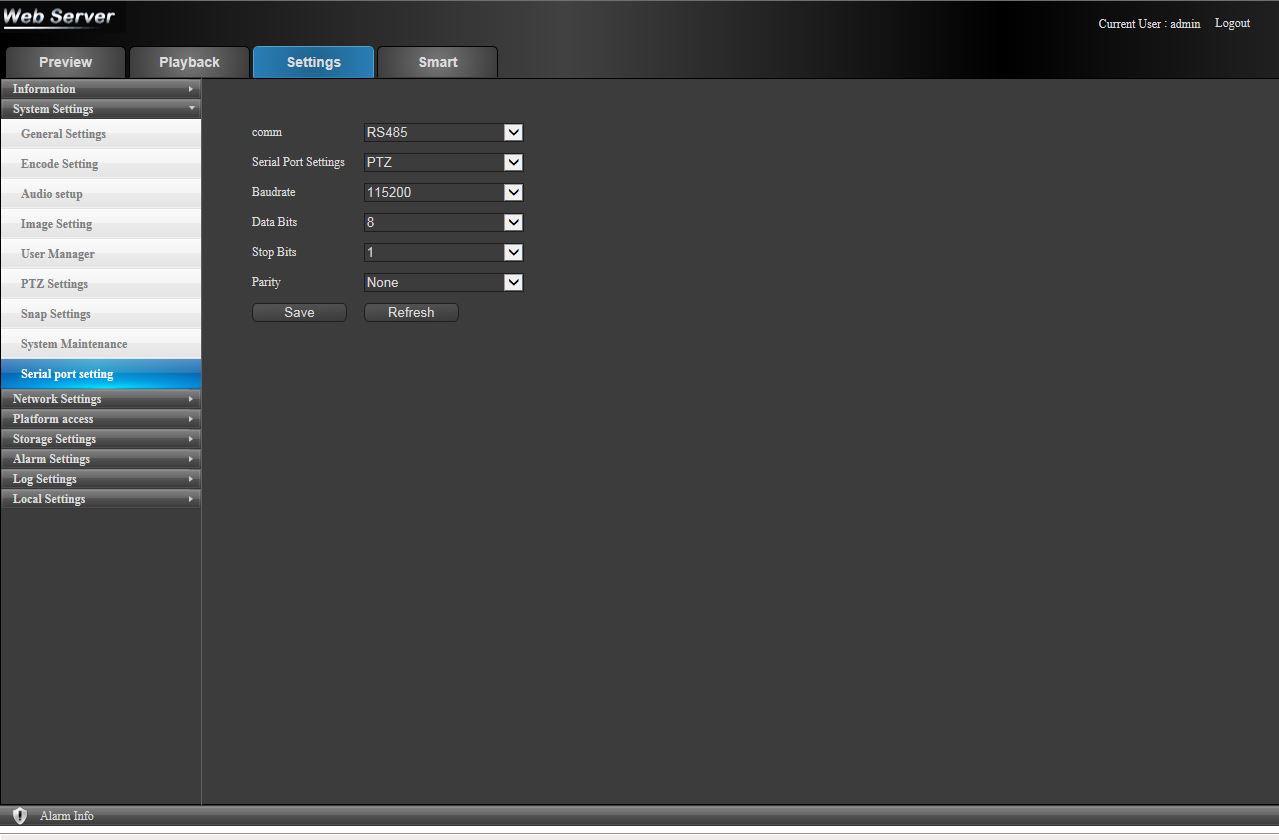Switch to the Preview tab

point(65,62)
